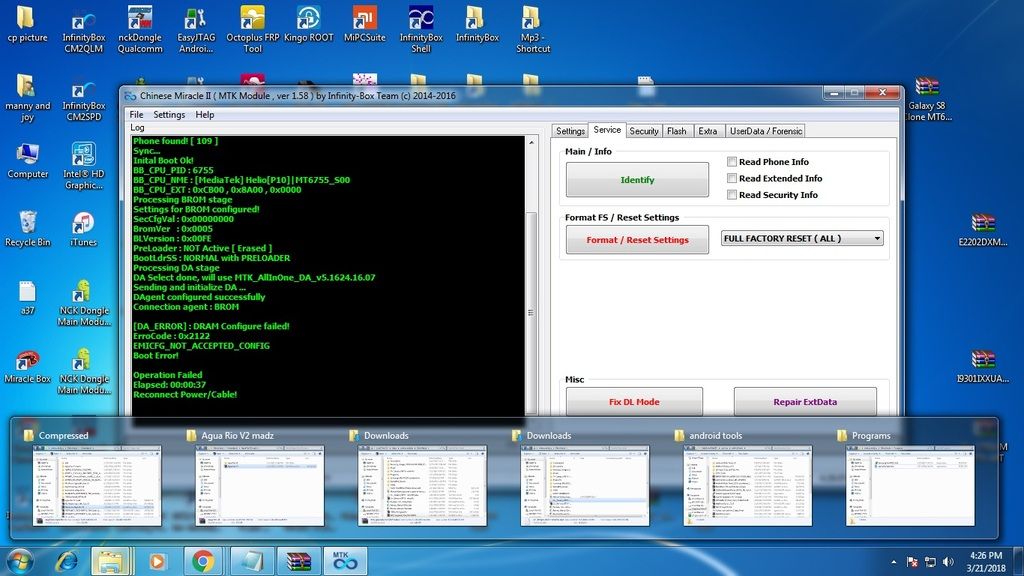Tick the Read Extended Info checkbox

coord(732,178)
